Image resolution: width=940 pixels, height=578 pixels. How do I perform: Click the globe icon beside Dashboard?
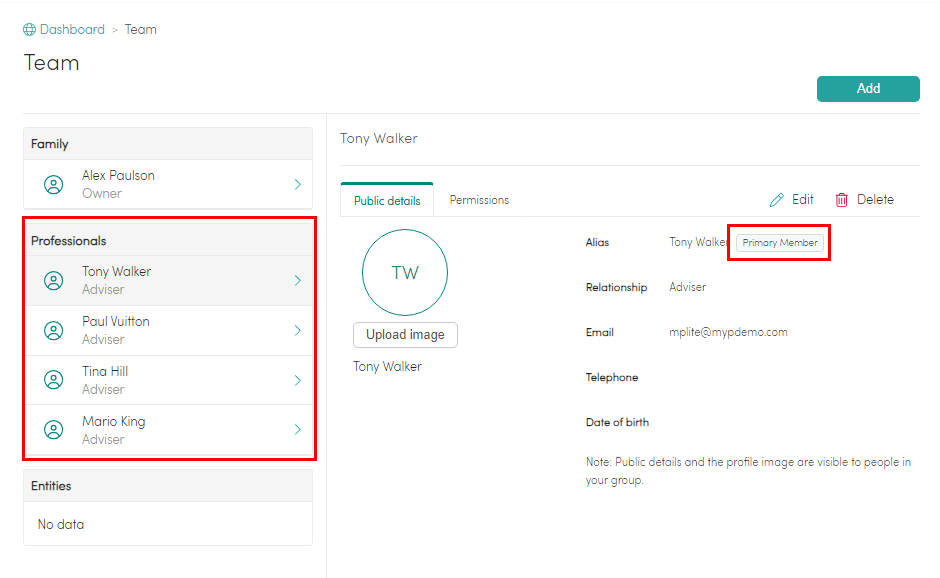click(29, 30)
